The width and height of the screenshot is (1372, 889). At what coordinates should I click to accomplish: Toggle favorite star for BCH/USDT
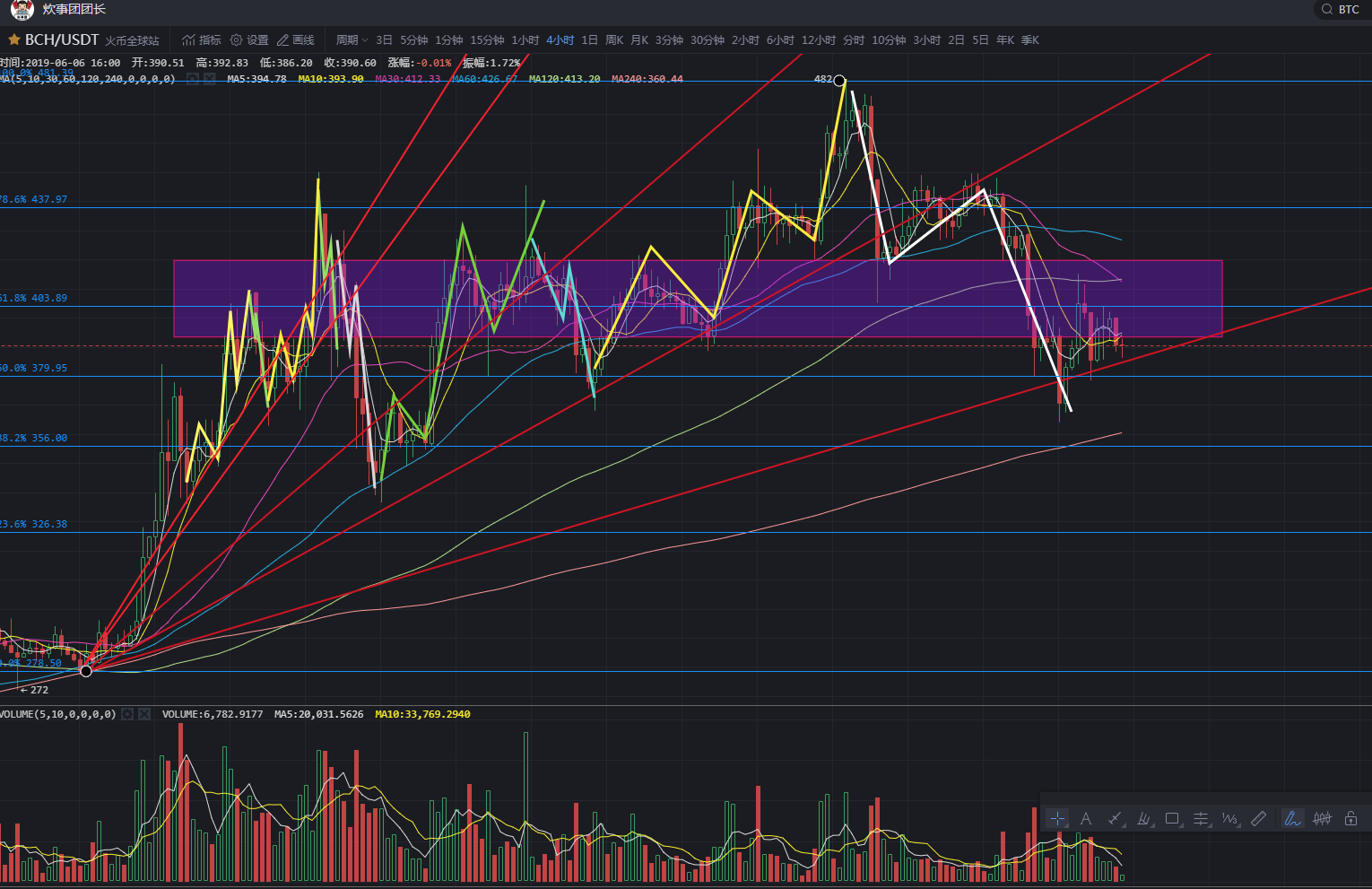(x=14, y=39)
